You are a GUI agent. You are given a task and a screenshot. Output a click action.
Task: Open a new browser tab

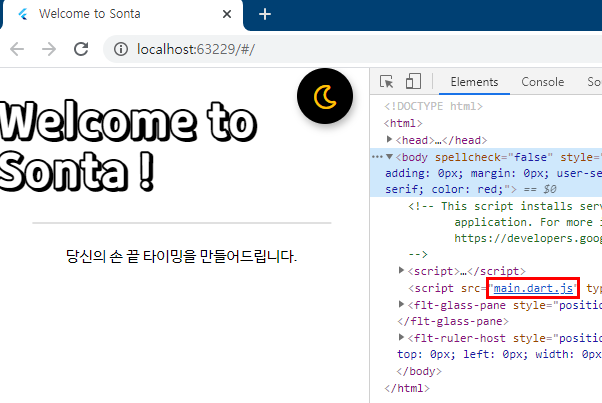pos(265,14)
